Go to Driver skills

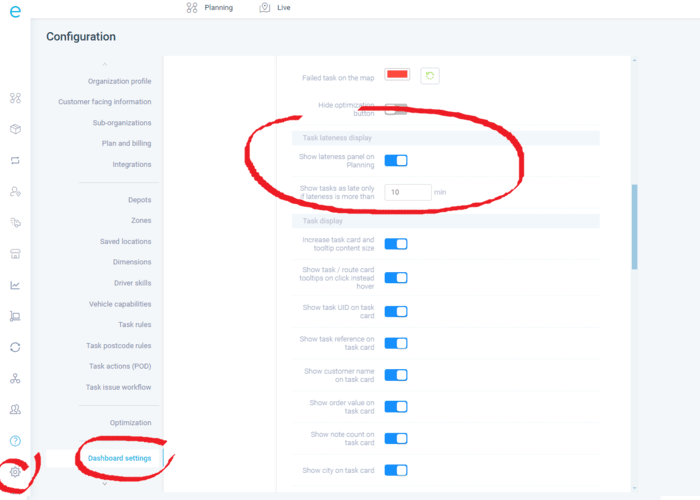133,283
